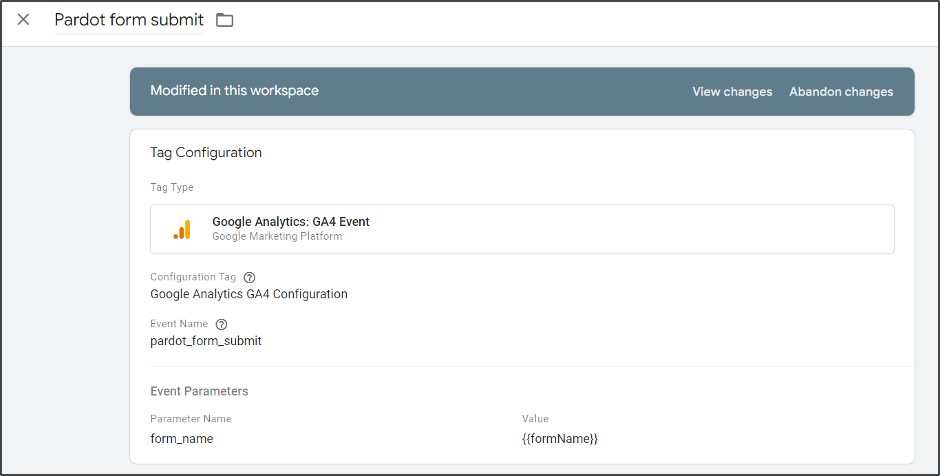Open the Google Analytics: GA4 Event tag type

(522, 229)
